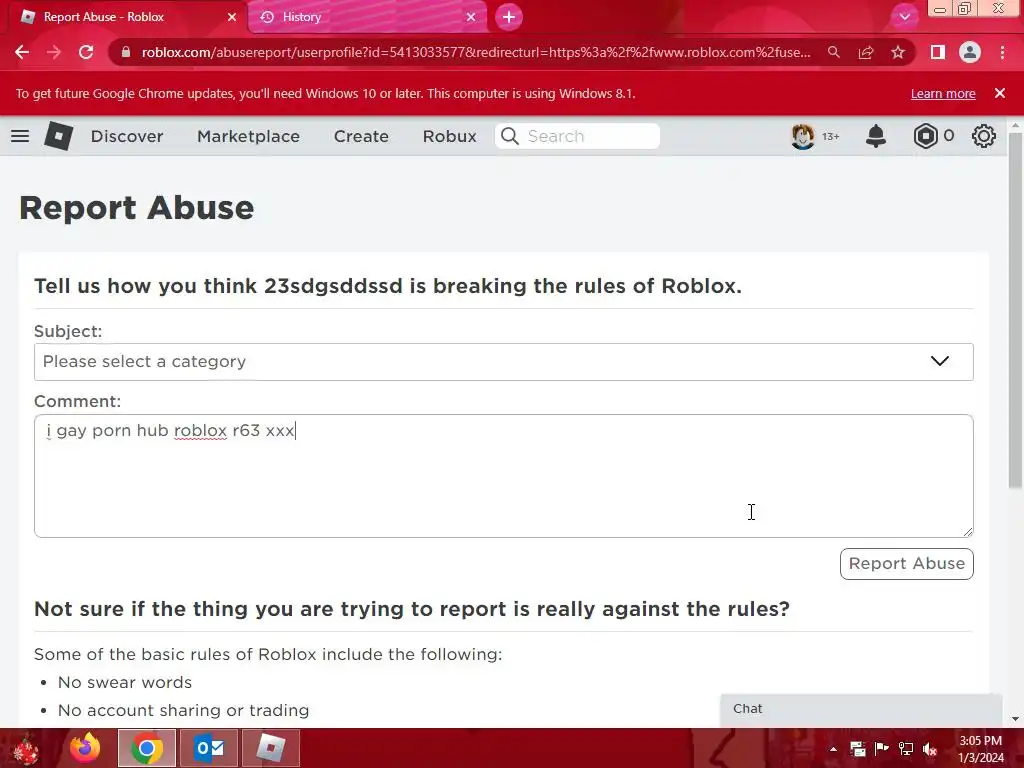Click the 13+ age label

(831, 136)
